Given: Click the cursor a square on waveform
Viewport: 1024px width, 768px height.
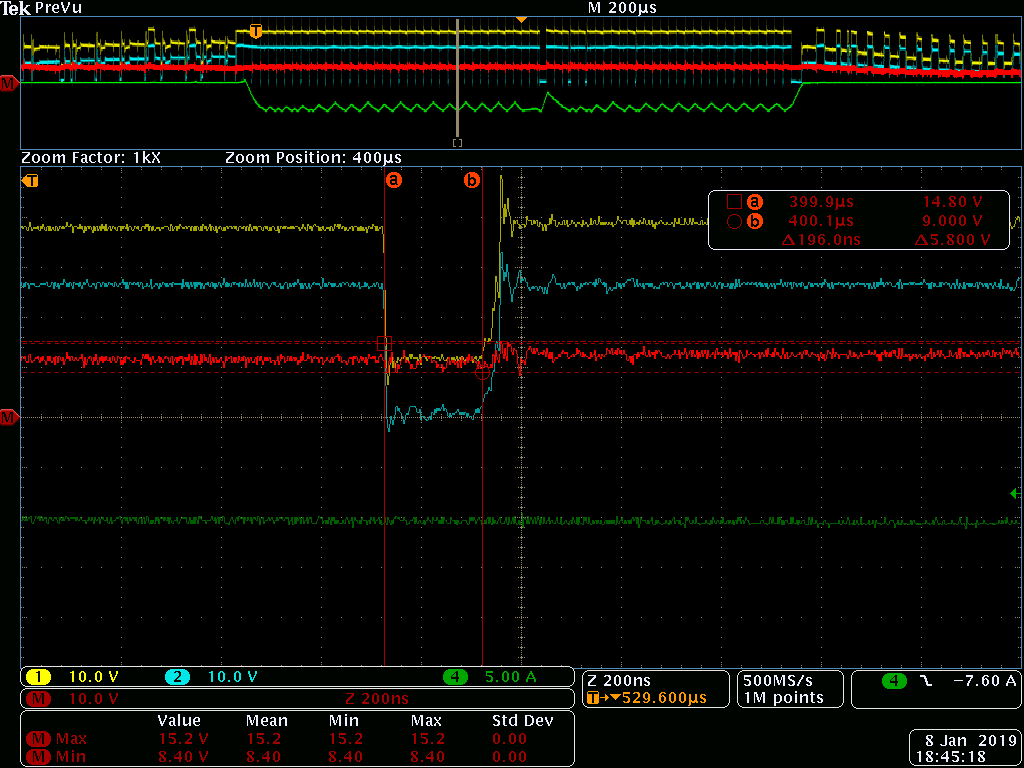Looking at the screenshot, I should tap(384, 343).
